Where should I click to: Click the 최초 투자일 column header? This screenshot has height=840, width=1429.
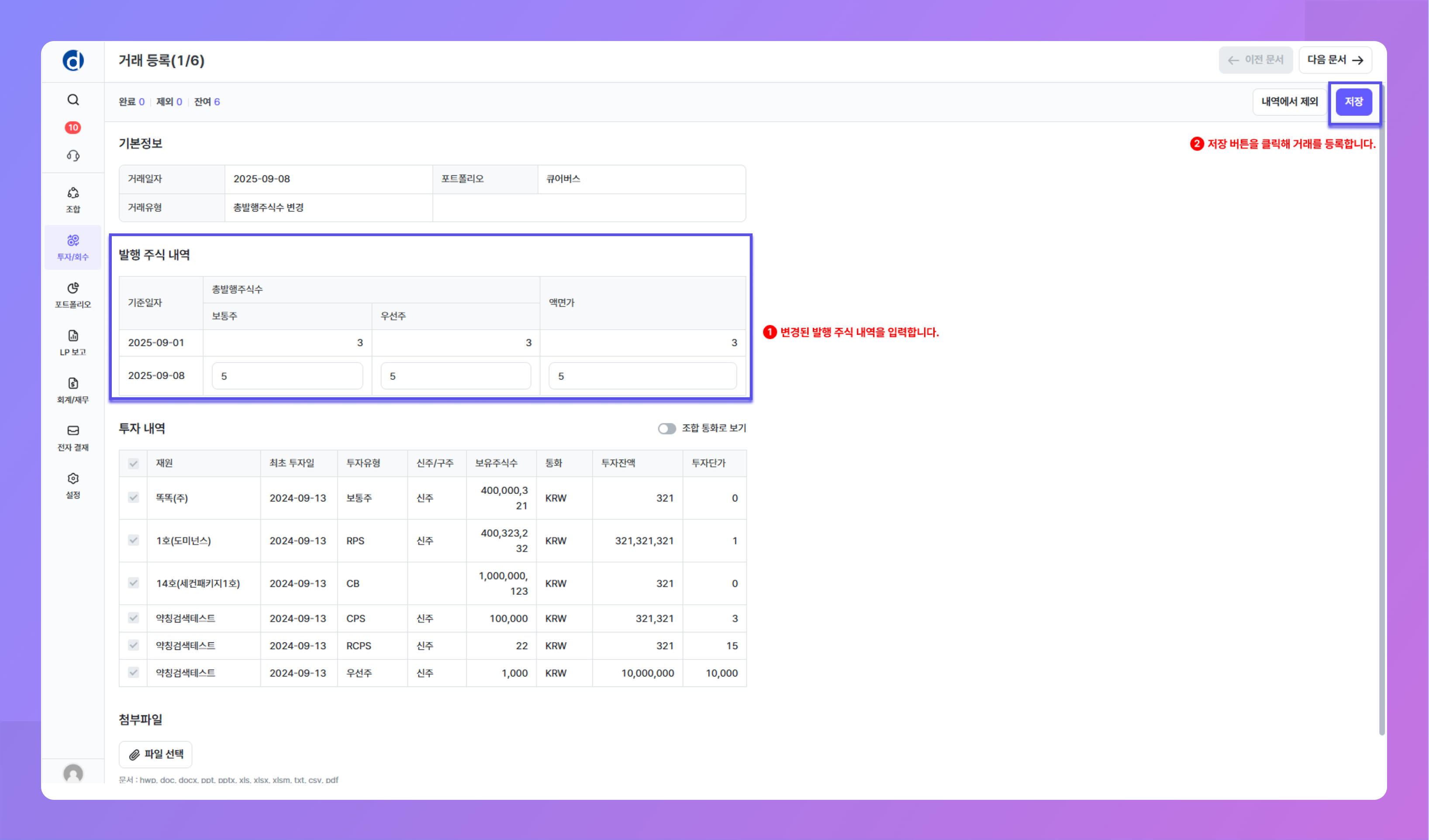click(x=299, y=464)
